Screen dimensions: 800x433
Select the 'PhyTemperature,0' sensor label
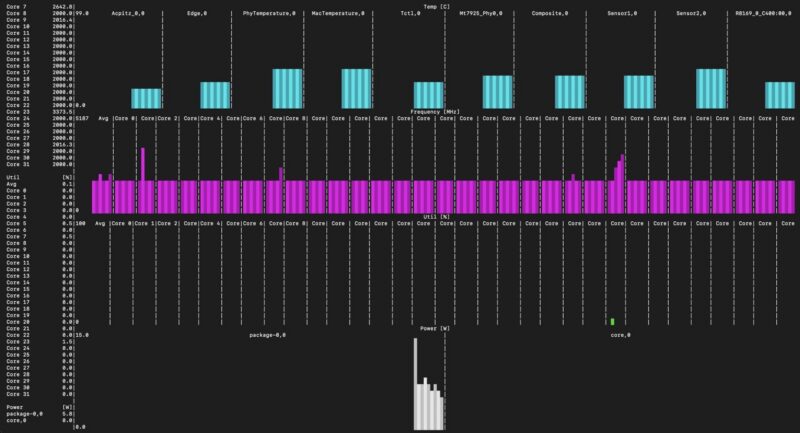point(269,13)
